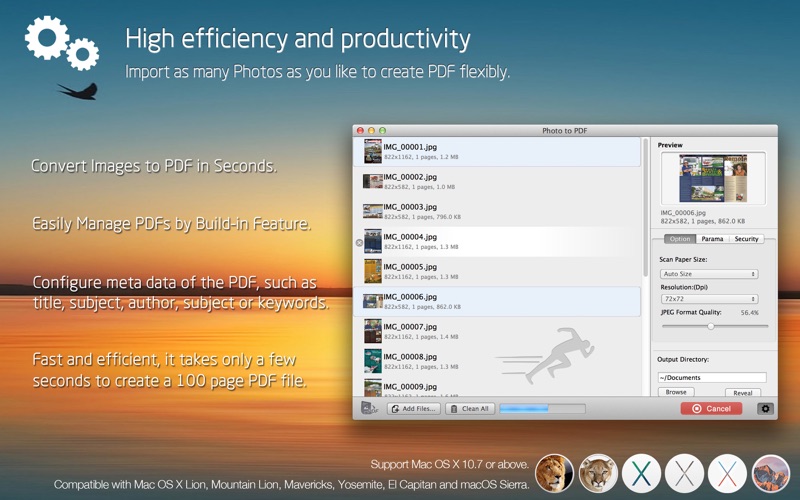Select the Option tab
Screen dimensions: 800x500
(x=680, y=239)
